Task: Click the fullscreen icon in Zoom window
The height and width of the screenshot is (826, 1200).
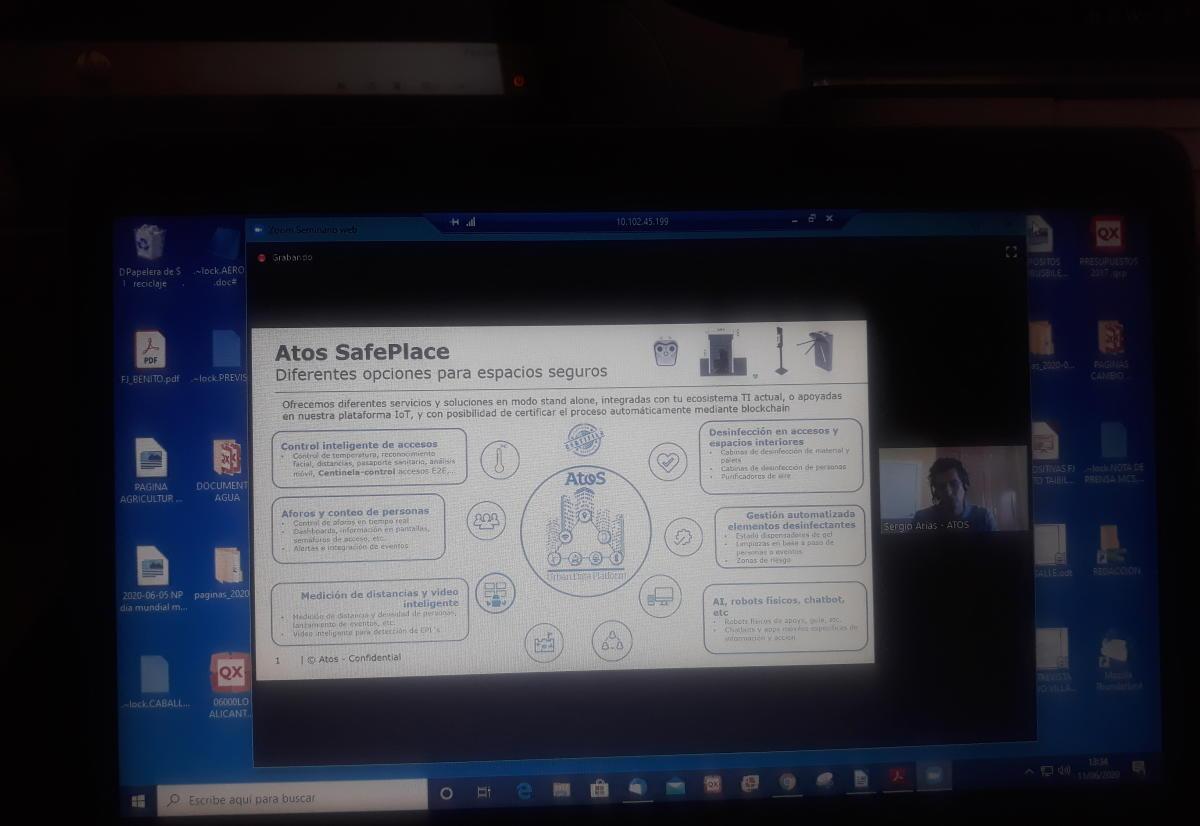Action: click(x=1010, y=252)
